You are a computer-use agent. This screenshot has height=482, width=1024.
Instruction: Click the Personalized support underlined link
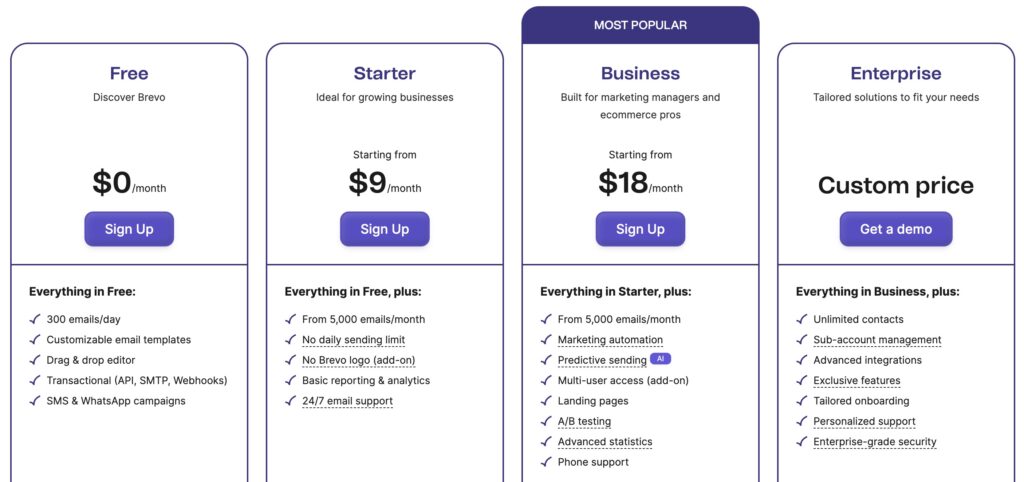pos(864,422)
